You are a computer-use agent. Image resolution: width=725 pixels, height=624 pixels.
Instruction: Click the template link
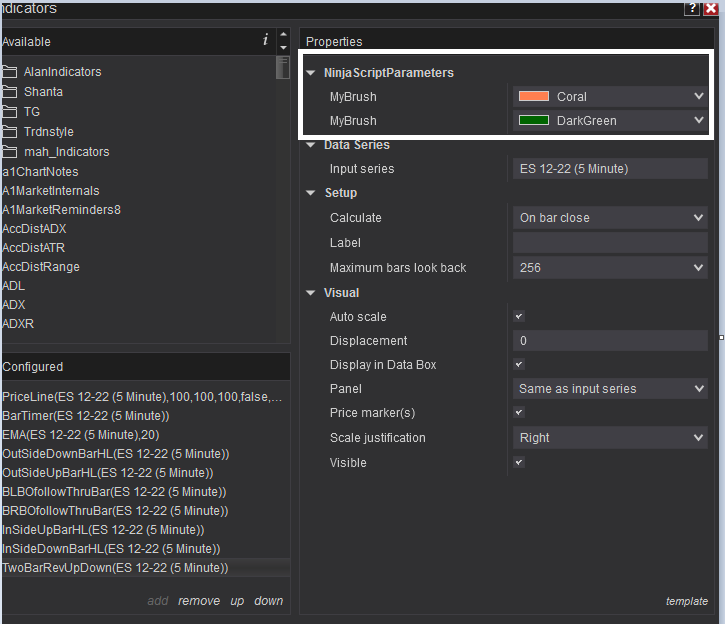686,601
